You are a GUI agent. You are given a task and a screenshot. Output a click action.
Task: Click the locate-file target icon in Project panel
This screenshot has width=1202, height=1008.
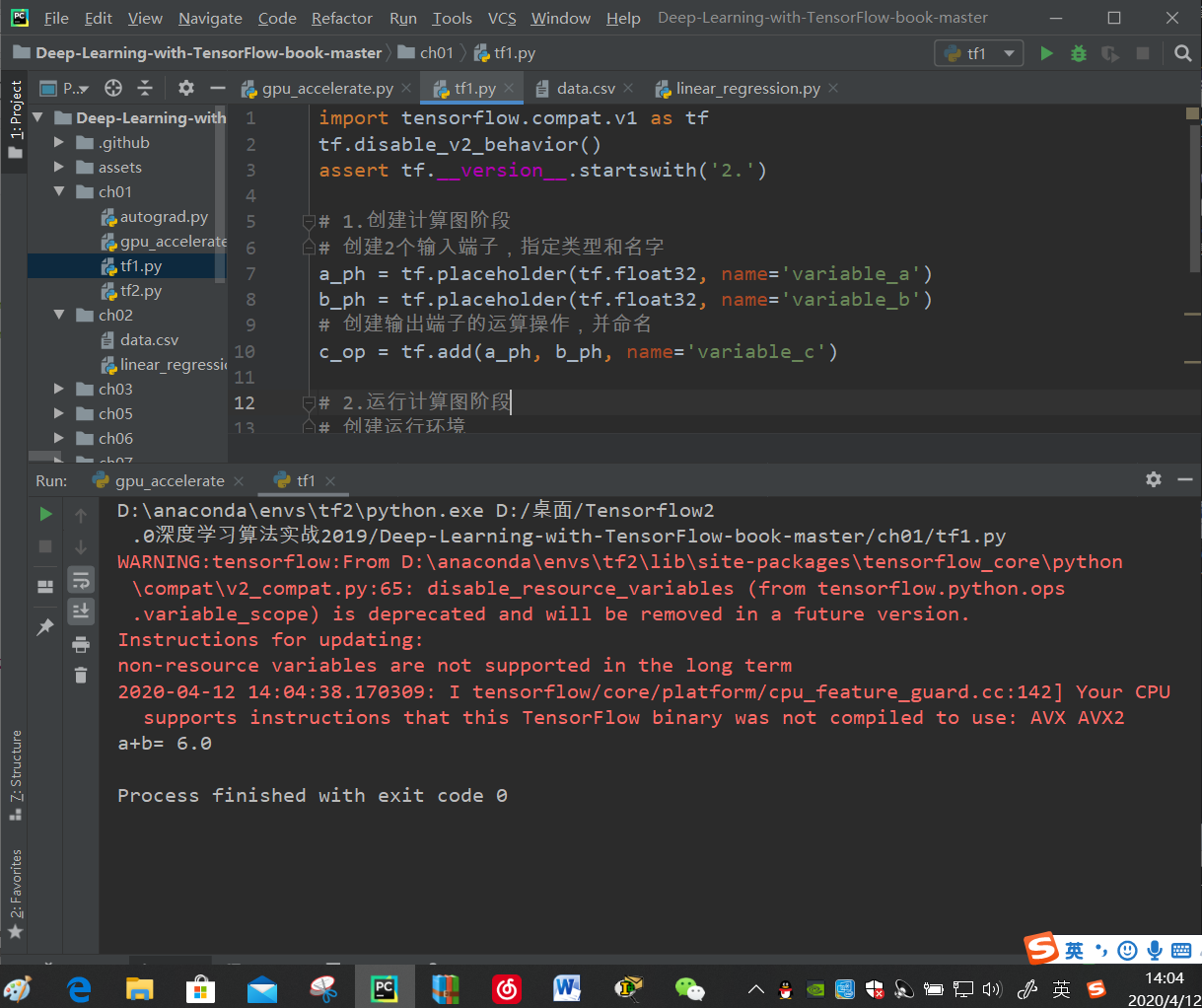click(113, 88)
